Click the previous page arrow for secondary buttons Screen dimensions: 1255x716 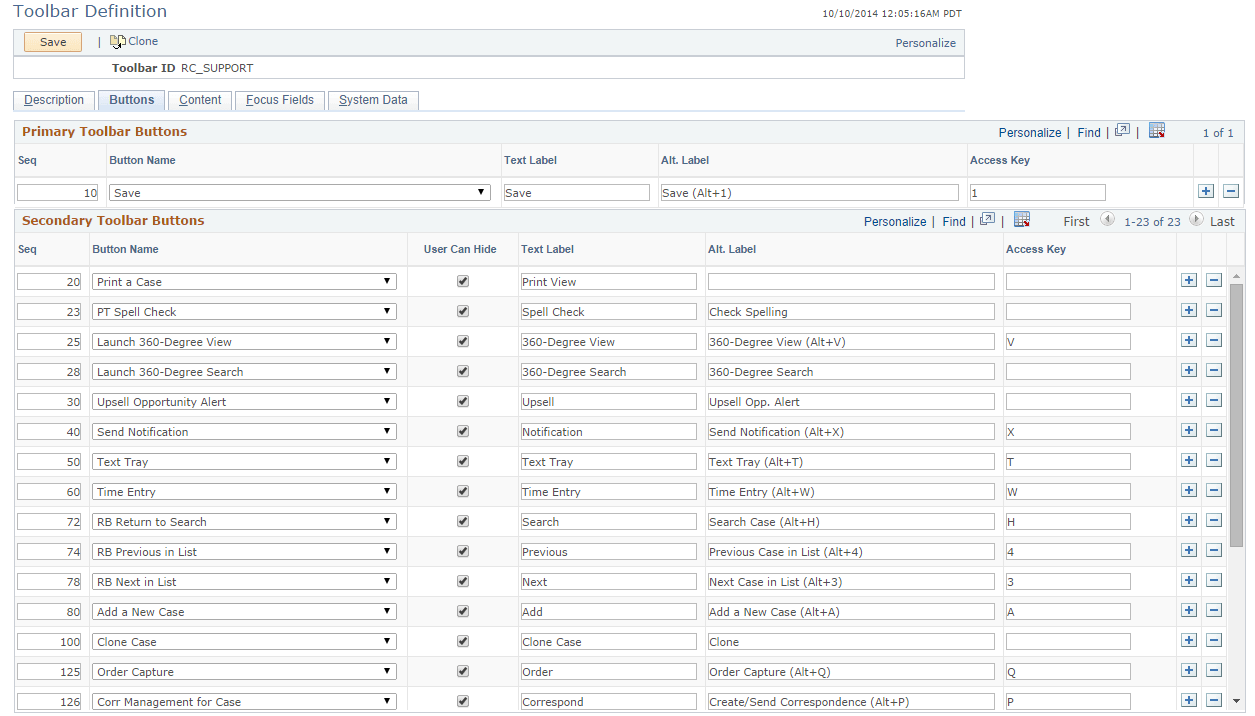(x=1107, y=221)
